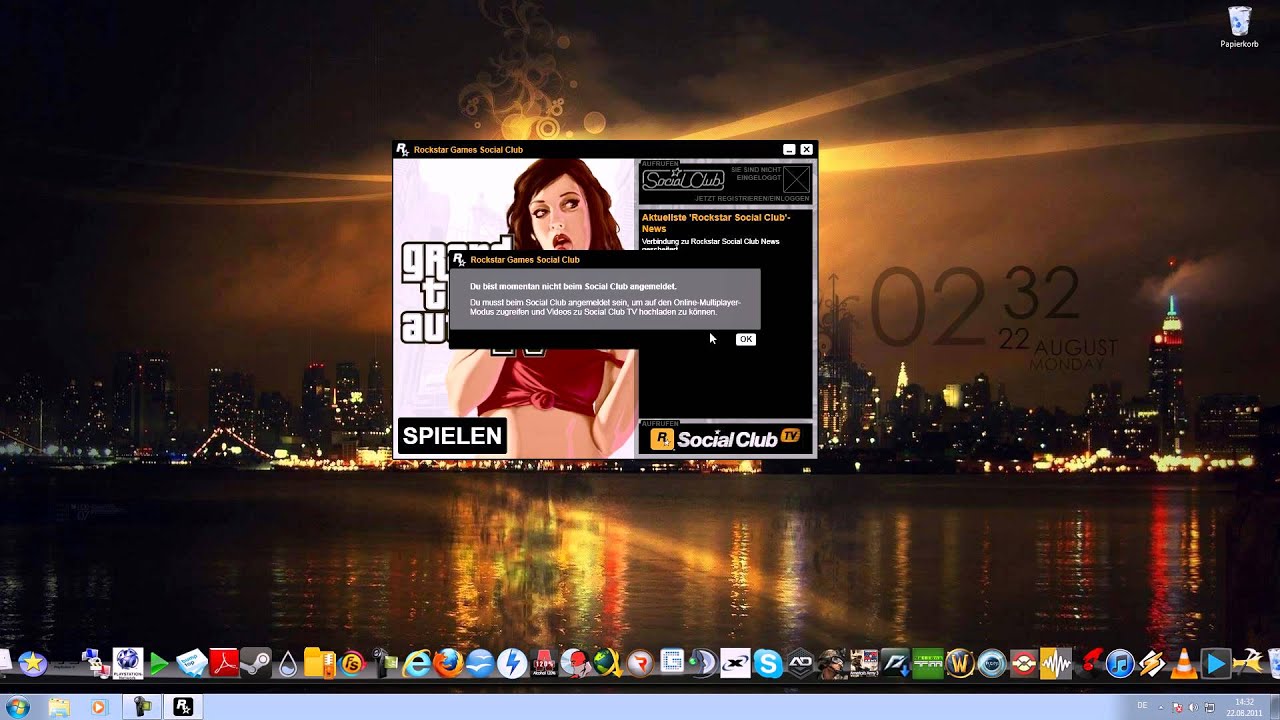1280x720 pixels.
Task: Show hidden system tray icons
Action: [x=1161, y=707]
